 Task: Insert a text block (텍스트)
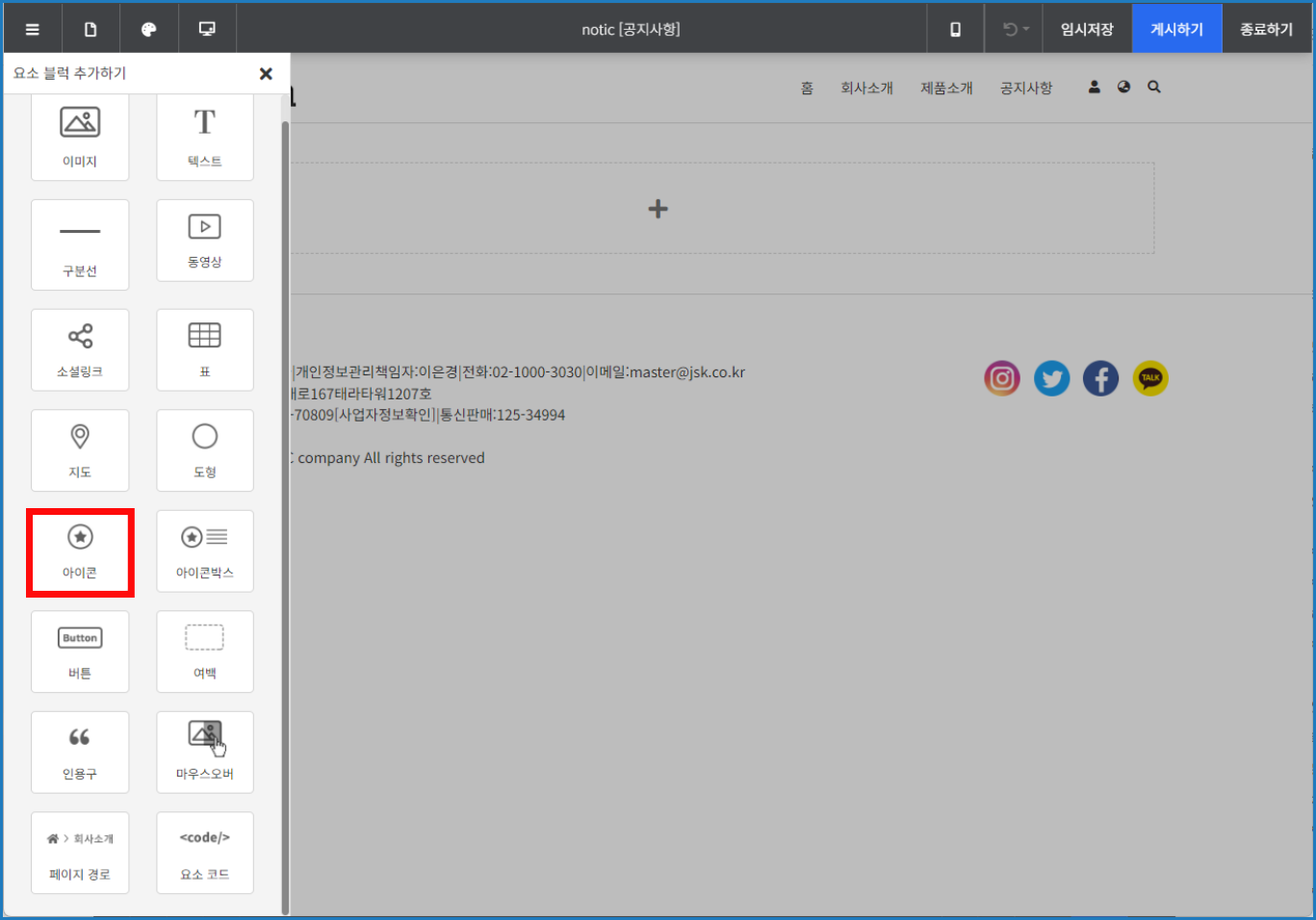(x=205, y=136)
